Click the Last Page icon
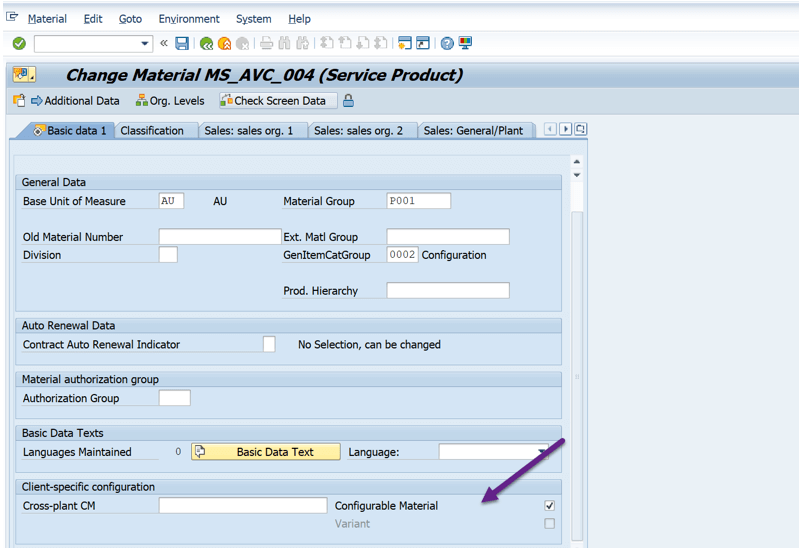Screen dimensions: 799x548 tap(381, 43)
